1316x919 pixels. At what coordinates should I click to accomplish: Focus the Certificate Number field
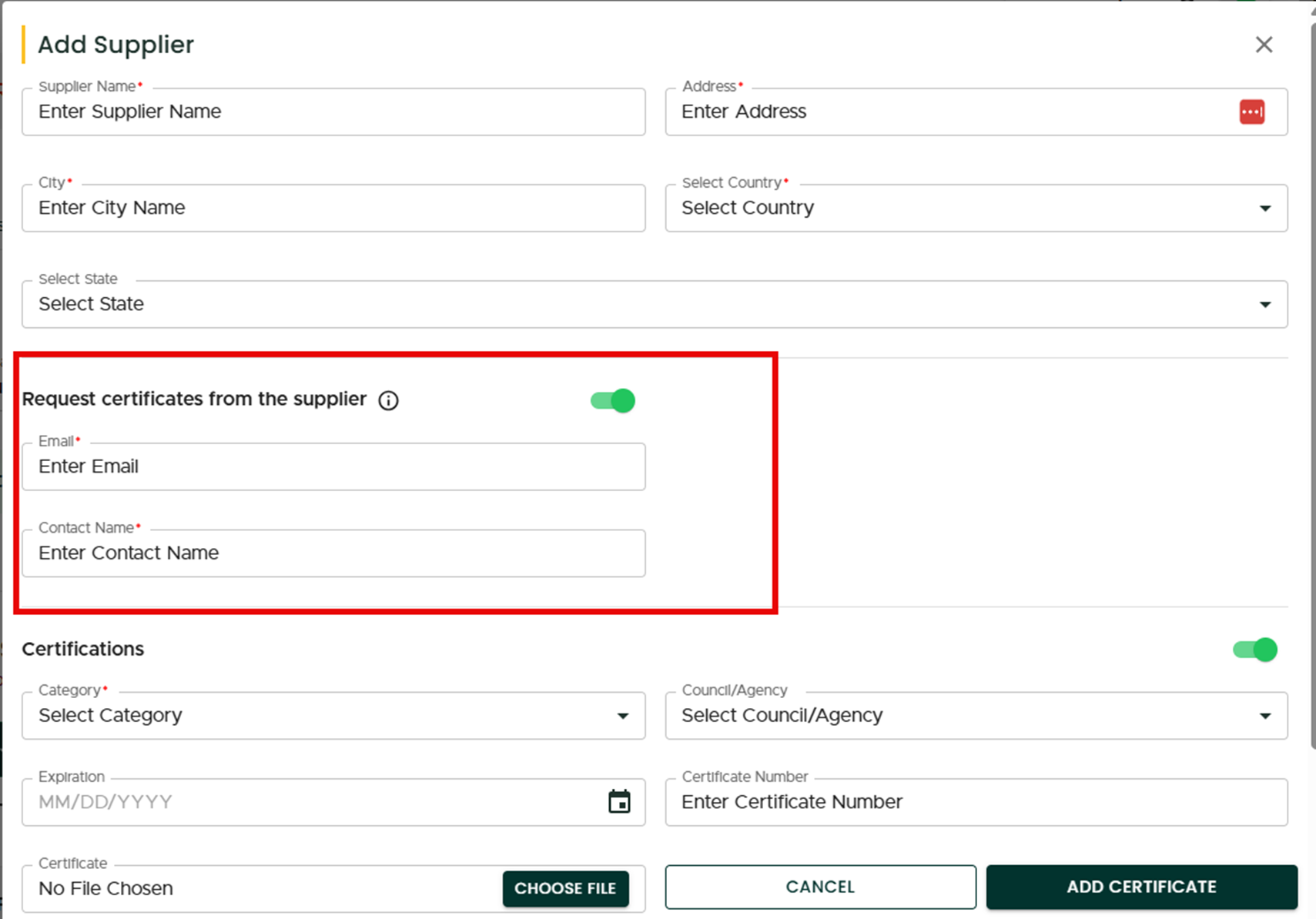coord(976,802)
